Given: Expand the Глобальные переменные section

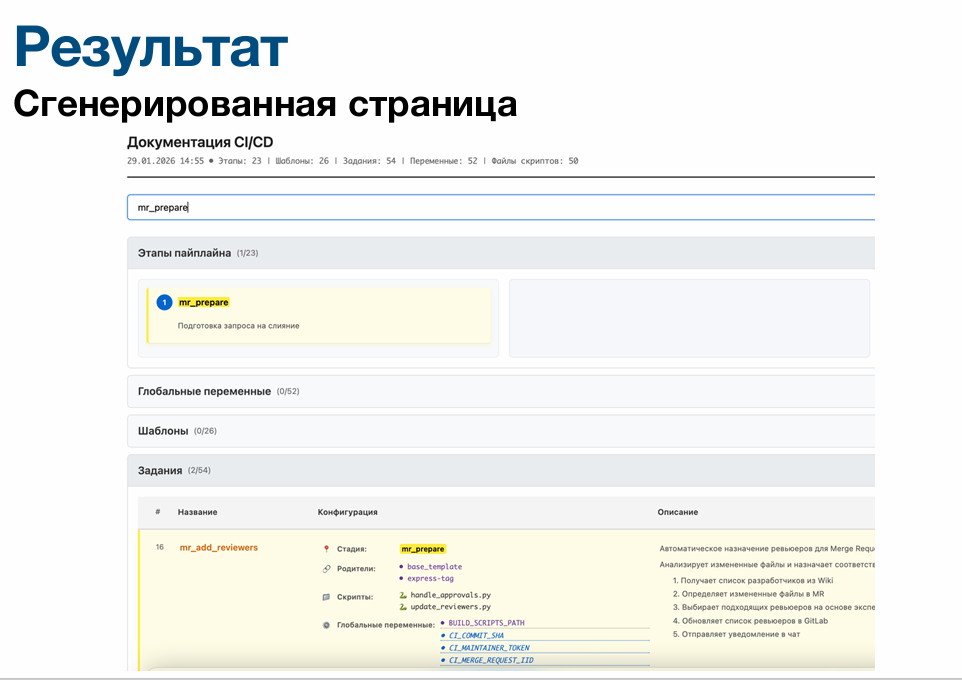Looking at the screenshot, I should [x=501, y=391].
